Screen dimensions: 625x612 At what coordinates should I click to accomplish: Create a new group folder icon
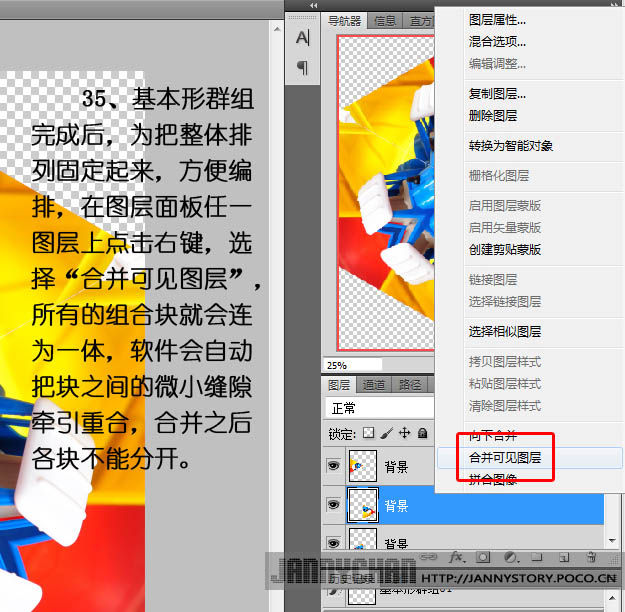[x=537, y=557]
